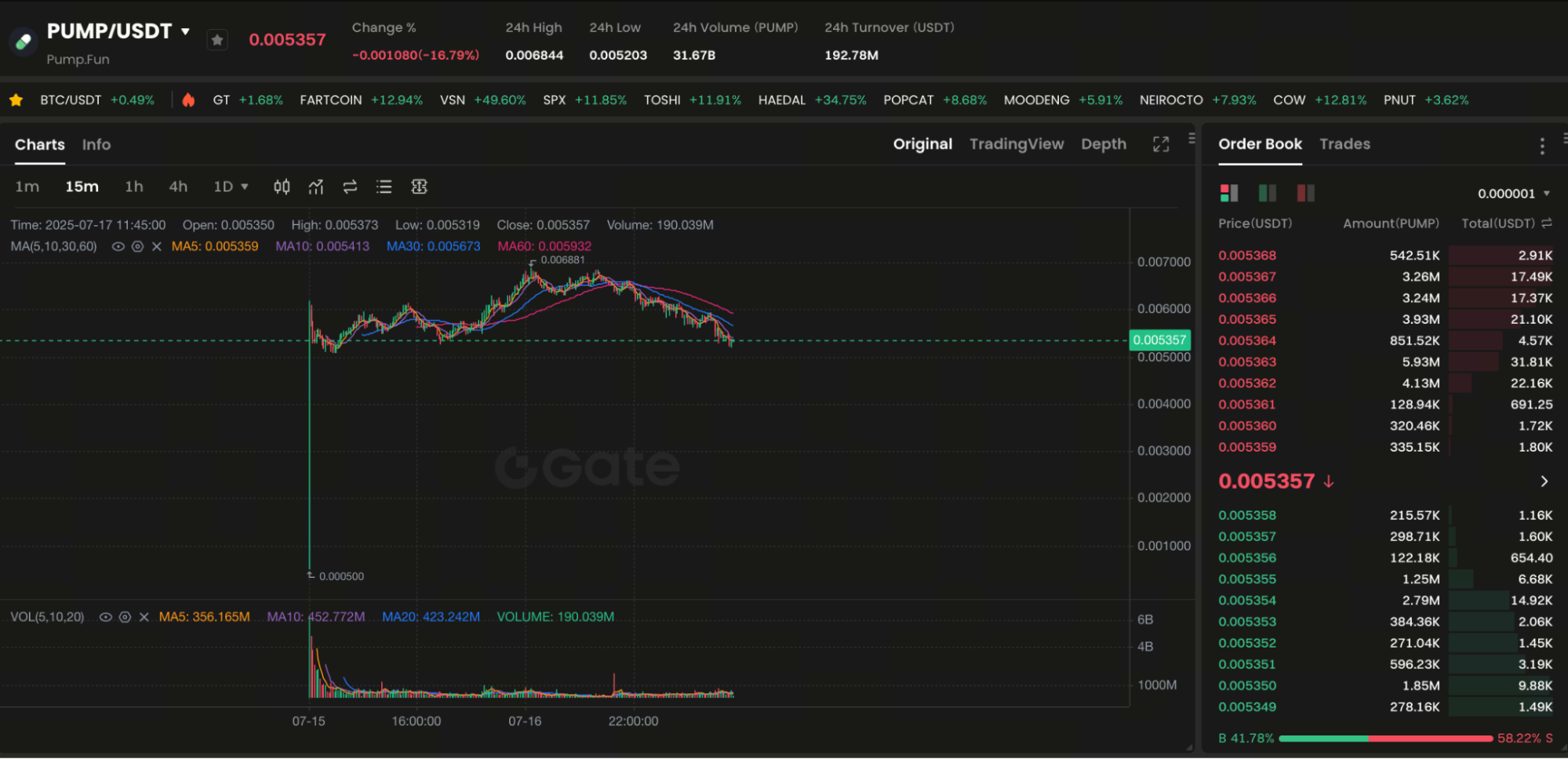Image resolution: width=1568 pixels, height=759 pixels.
Task: Select bid price 0.005349 row
Action: coord(1385,707)
